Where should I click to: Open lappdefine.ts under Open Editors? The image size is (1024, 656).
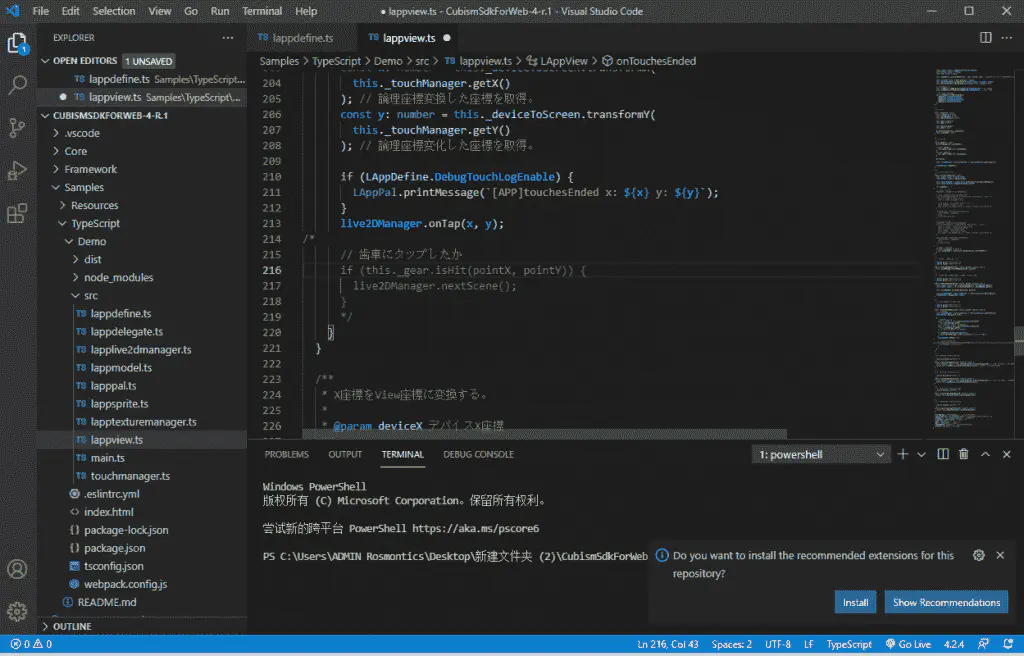pos(142,79)
